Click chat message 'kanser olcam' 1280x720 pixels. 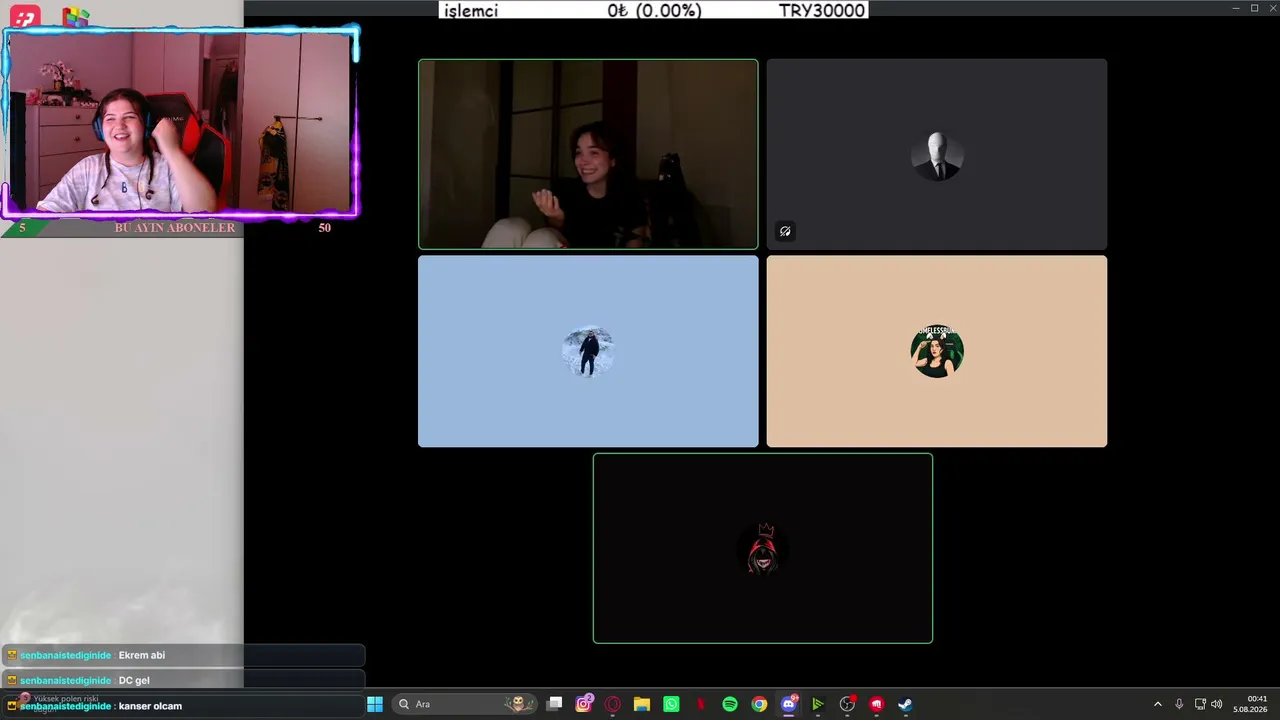(150, 706)
